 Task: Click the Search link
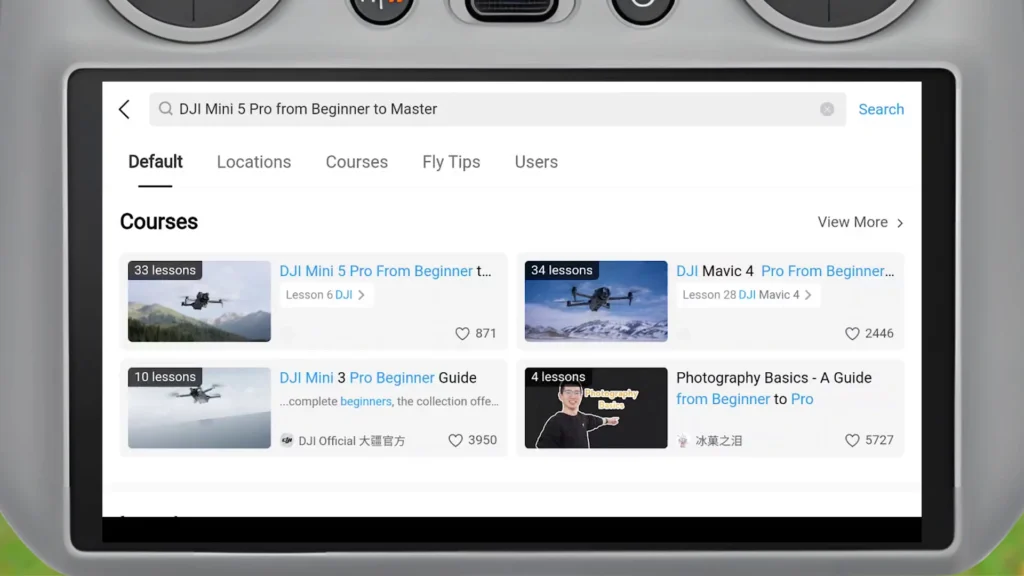pyautogui.click(x=881, y=109)
